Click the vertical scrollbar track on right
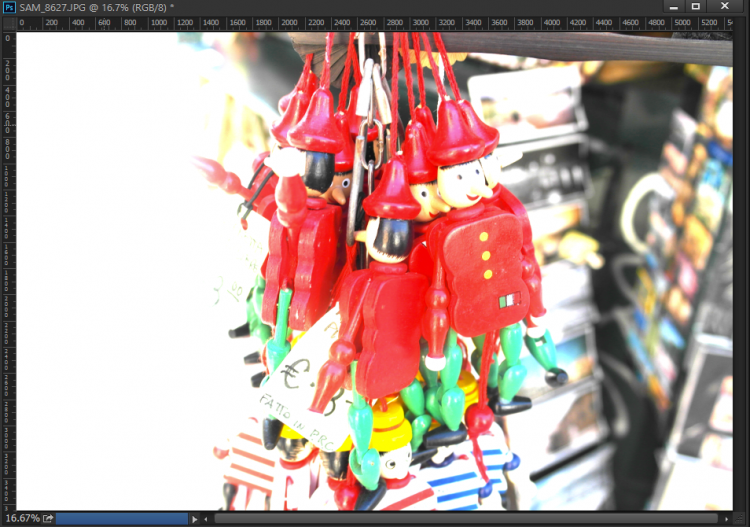Image resolution: width=750 pixels, height=527 pixels. (x=741, y=270)
